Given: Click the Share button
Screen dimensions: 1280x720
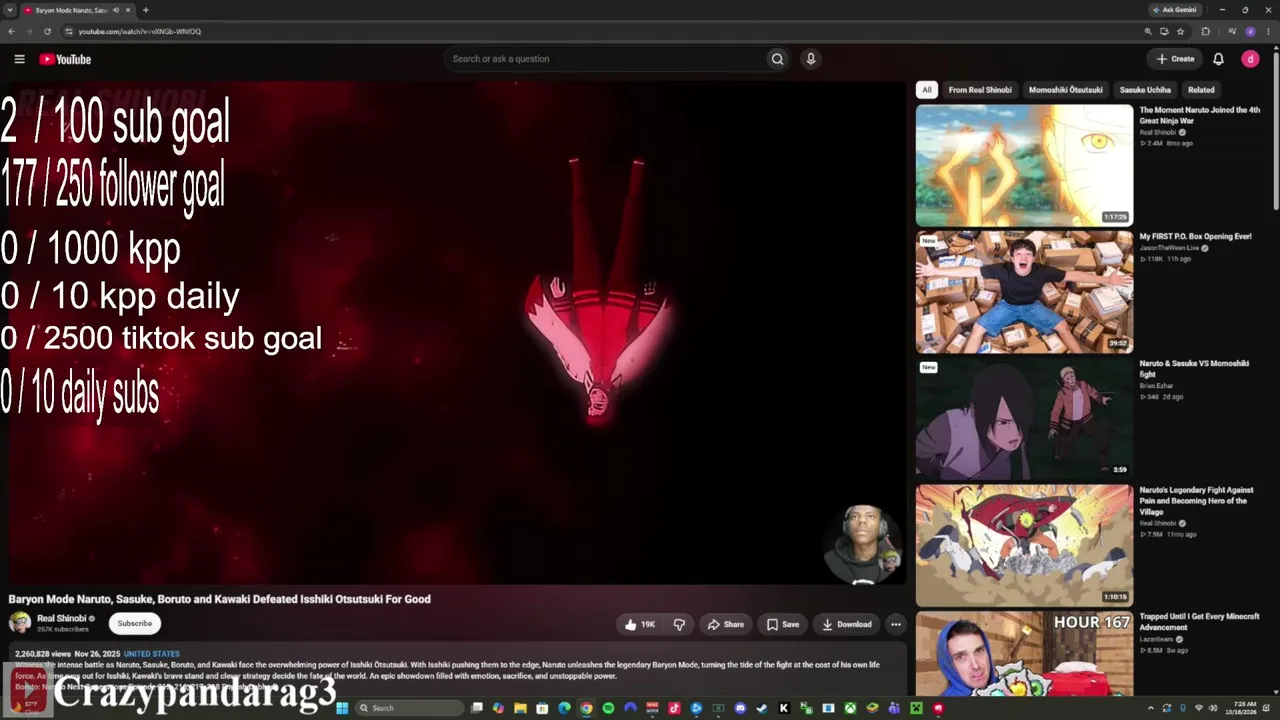Looking at the screenshot, I should pyautogui.click(x=726, y=624).
